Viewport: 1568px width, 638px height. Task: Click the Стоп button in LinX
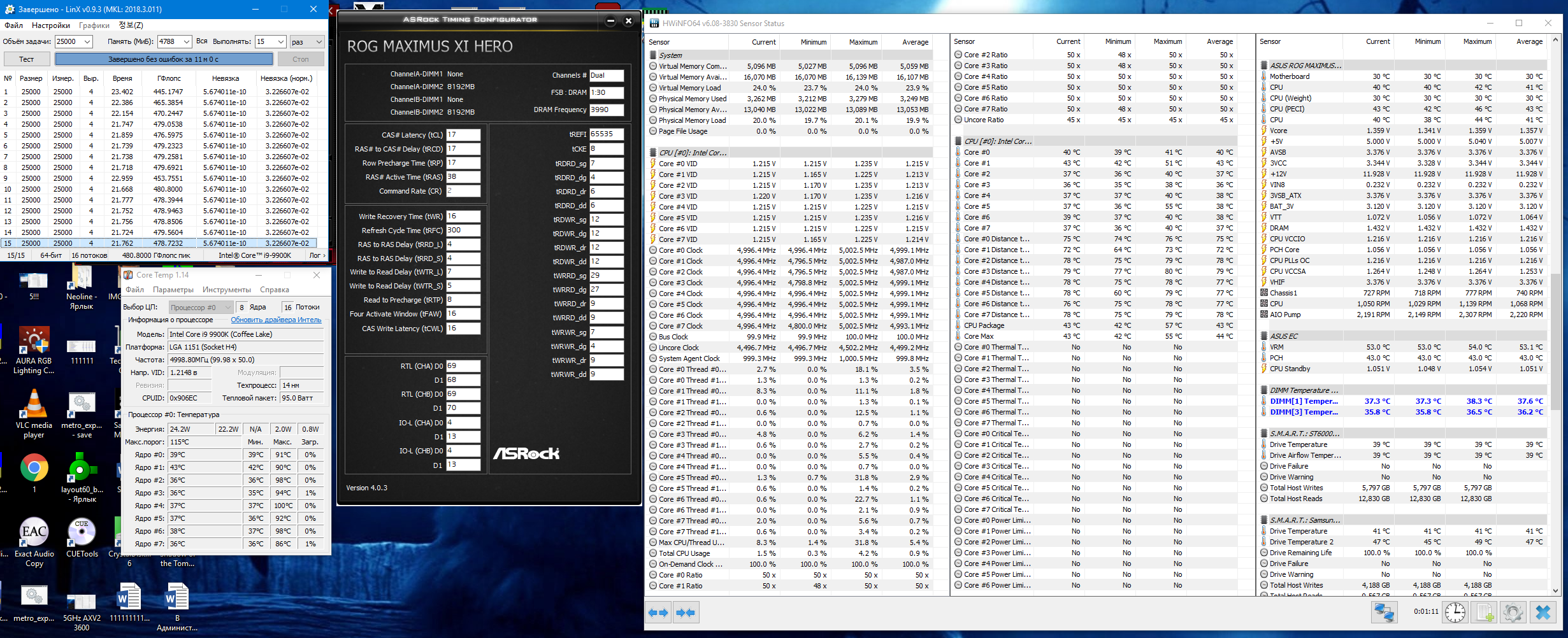click(301, 59)
